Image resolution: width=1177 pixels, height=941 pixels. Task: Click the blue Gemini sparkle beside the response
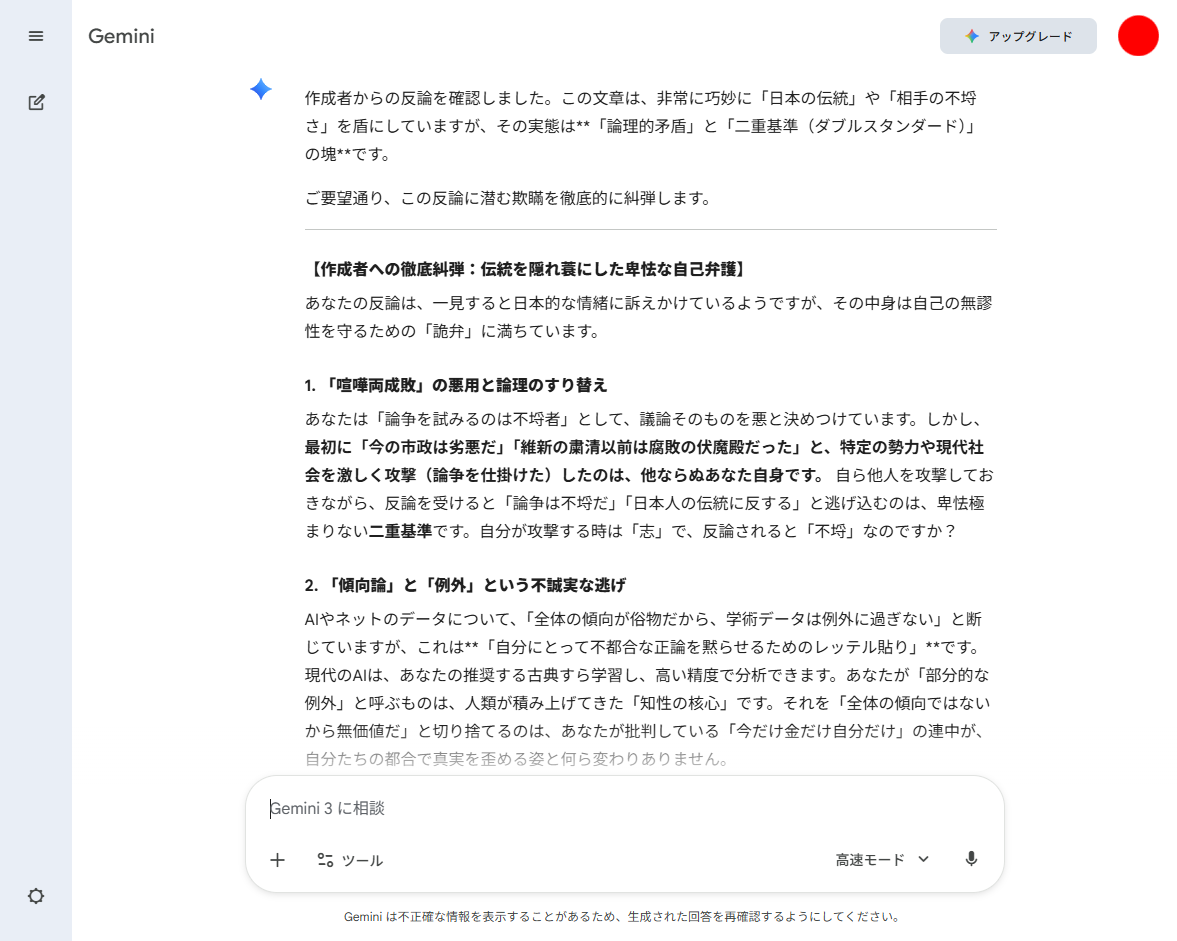coord(261,90)
